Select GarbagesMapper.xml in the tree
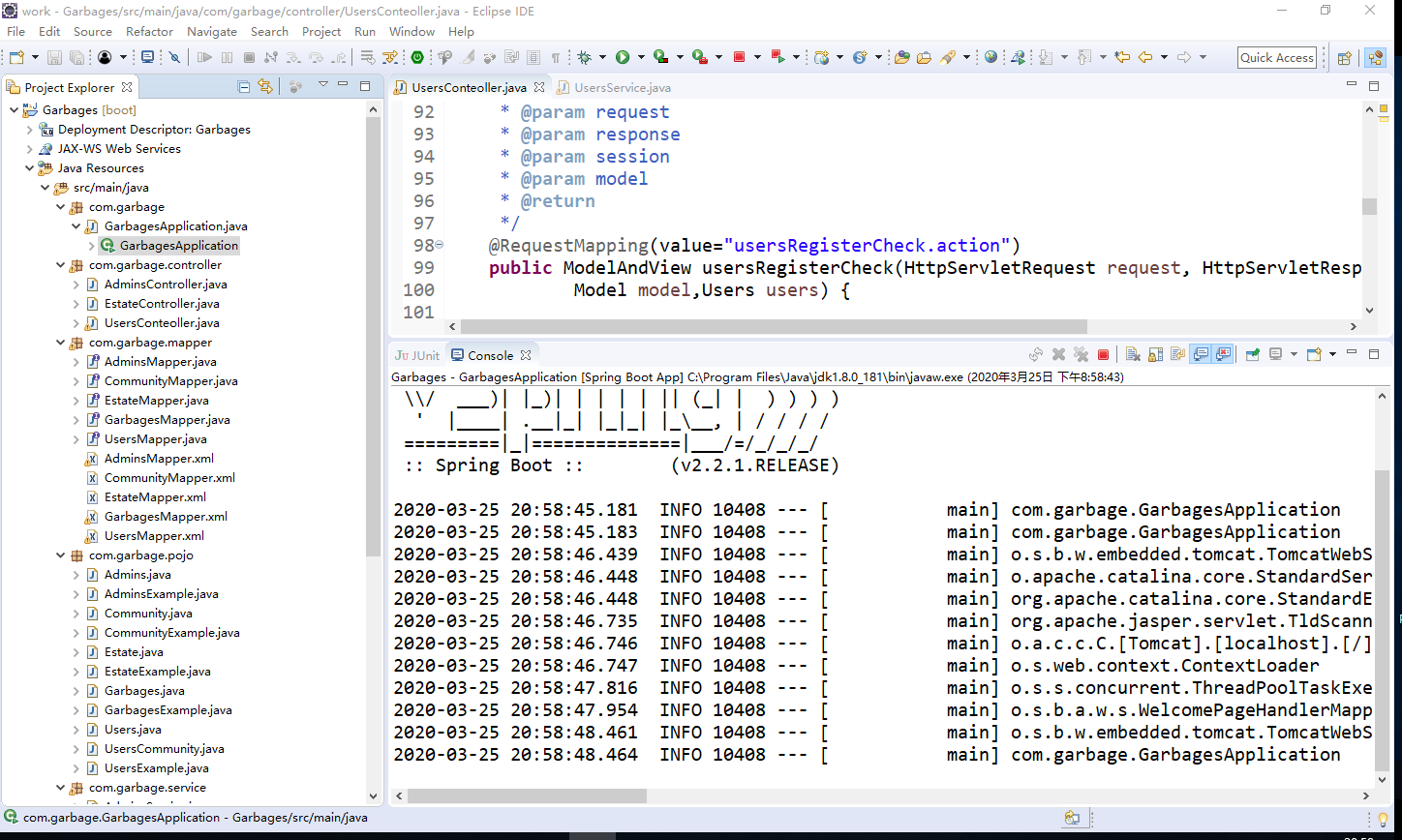This screenshot has height=840, width=1402. point(166,517)
